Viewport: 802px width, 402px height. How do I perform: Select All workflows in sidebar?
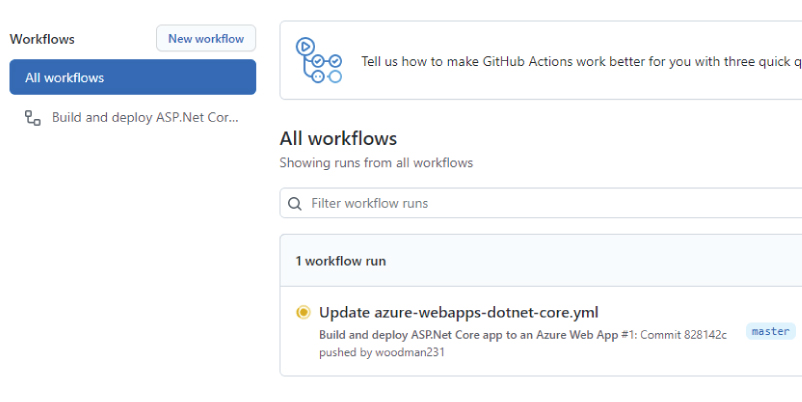click(132, 77)
